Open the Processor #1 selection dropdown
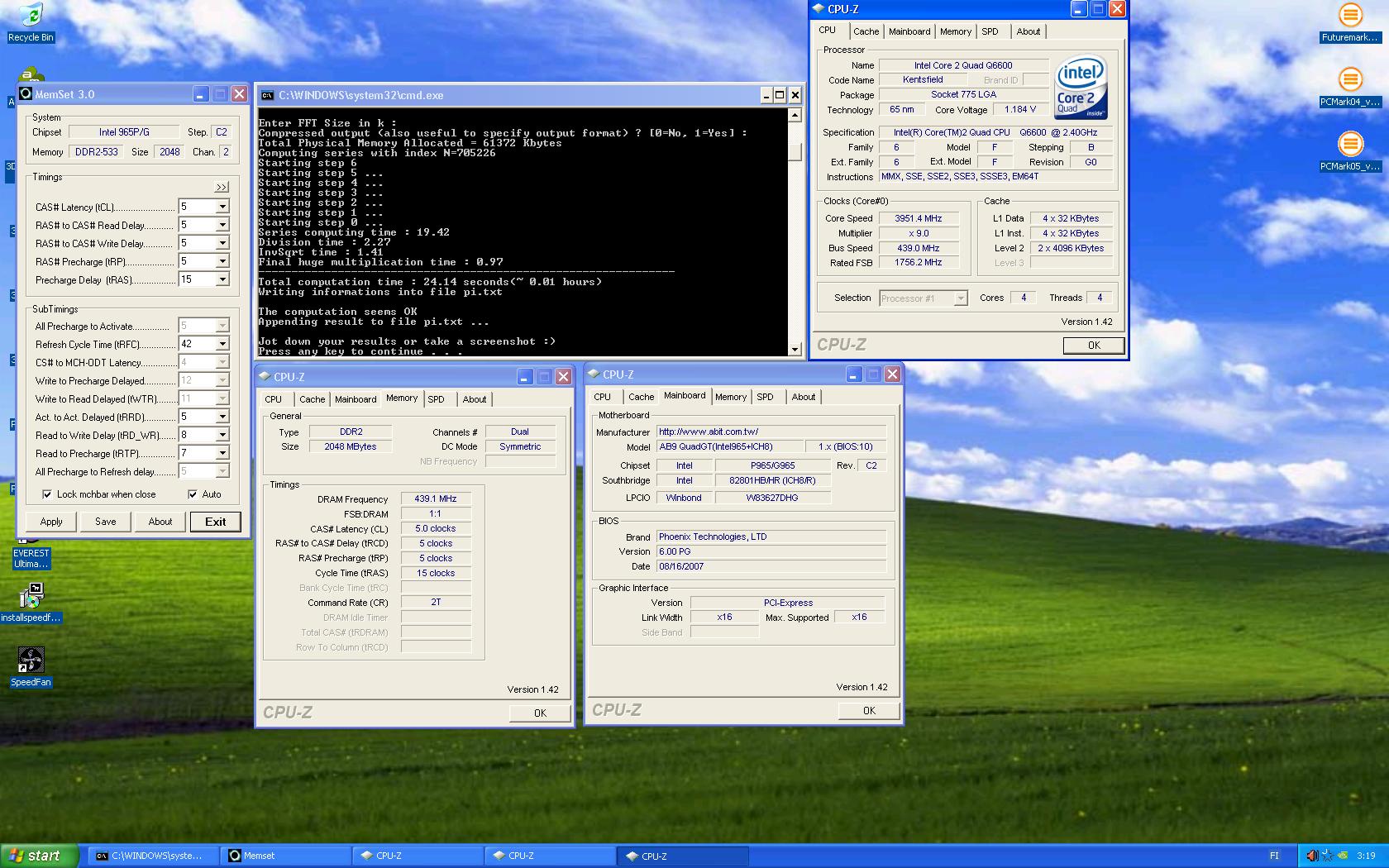This screenshot has width=1389, height=868. [x=961, y=298]
